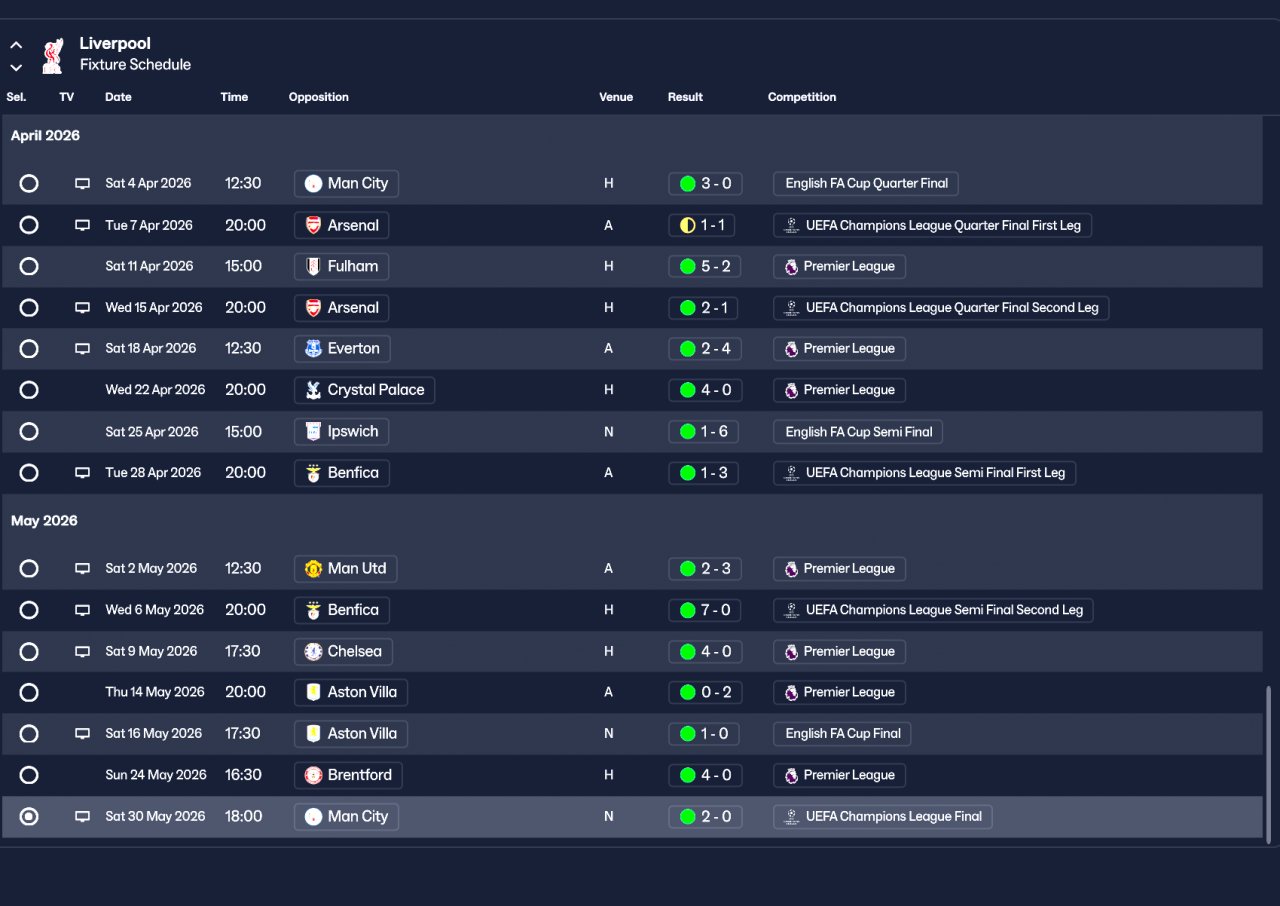Click the Crystal Palace club badge icon
The height and width of the screenshot is (906, 1280).
coord(313,390)
